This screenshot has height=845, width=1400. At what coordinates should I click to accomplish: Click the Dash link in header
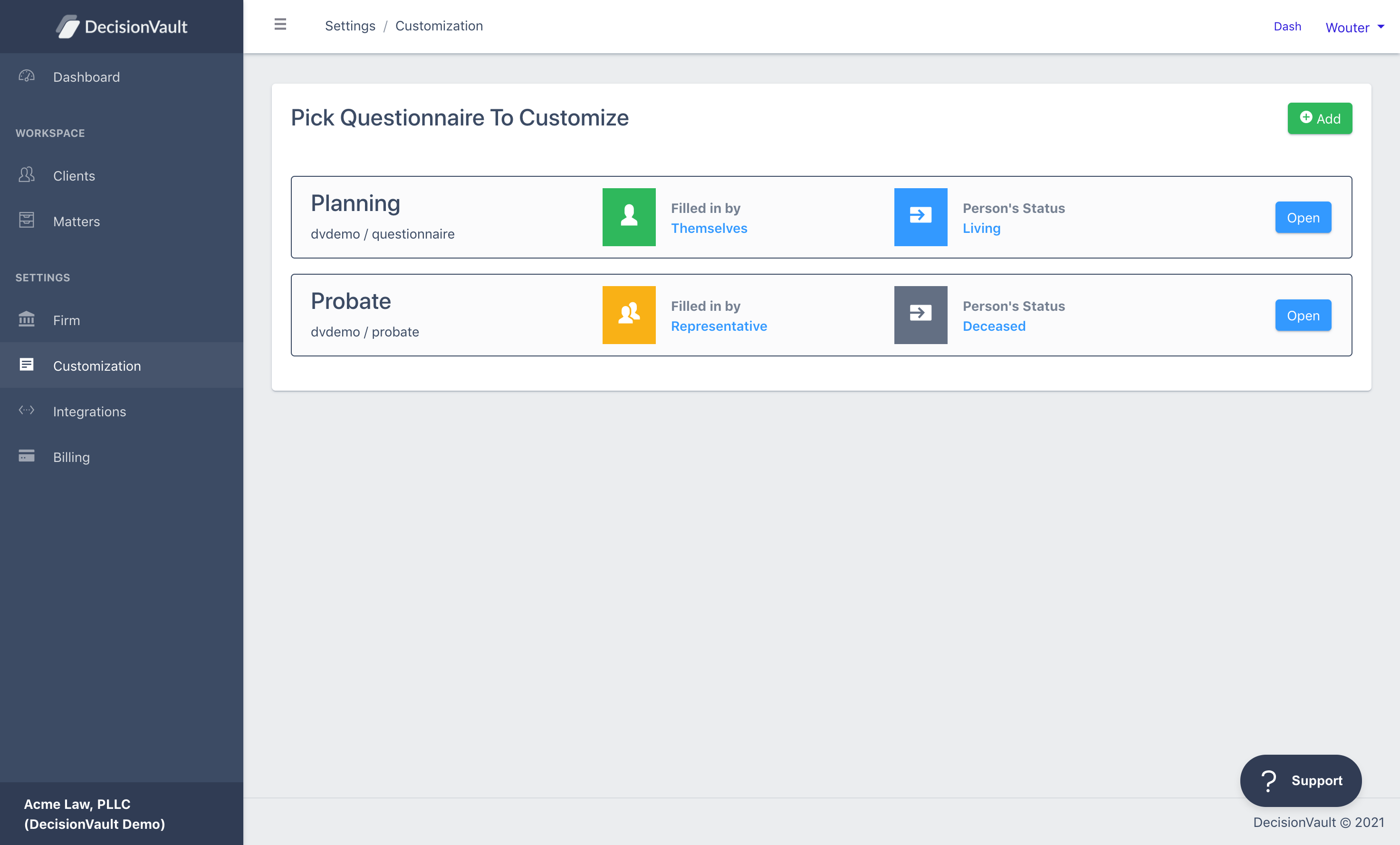pyautogui.click(x=1286, y=26)
